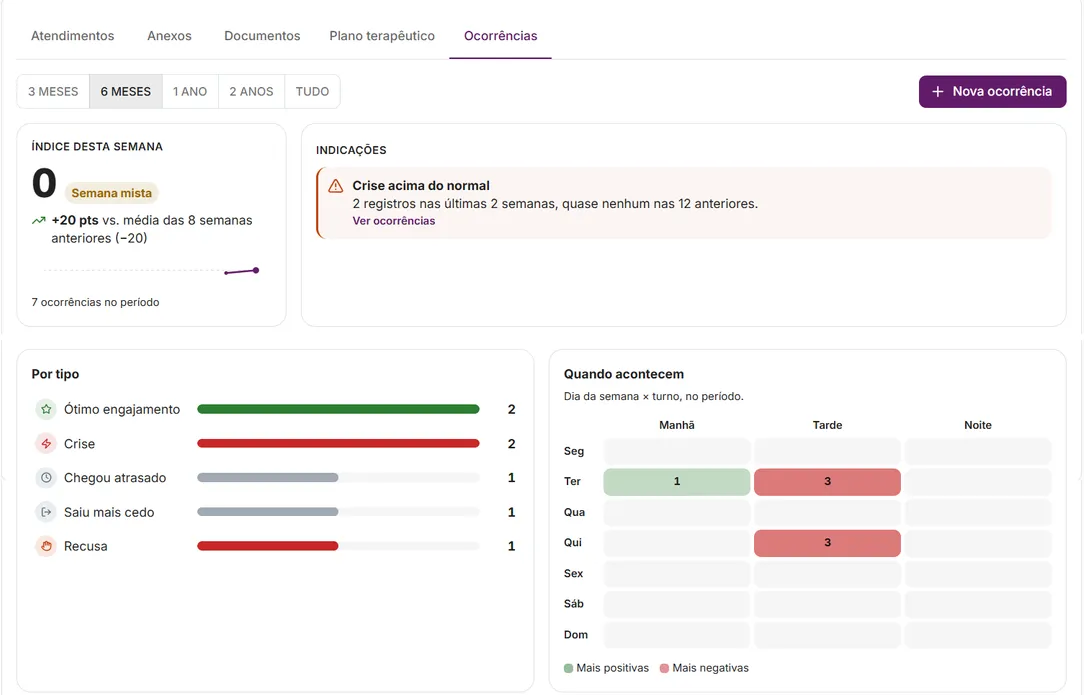Click the 'Crise' type label
This screenshot has width=1084, height=695.
pos(80,443)
